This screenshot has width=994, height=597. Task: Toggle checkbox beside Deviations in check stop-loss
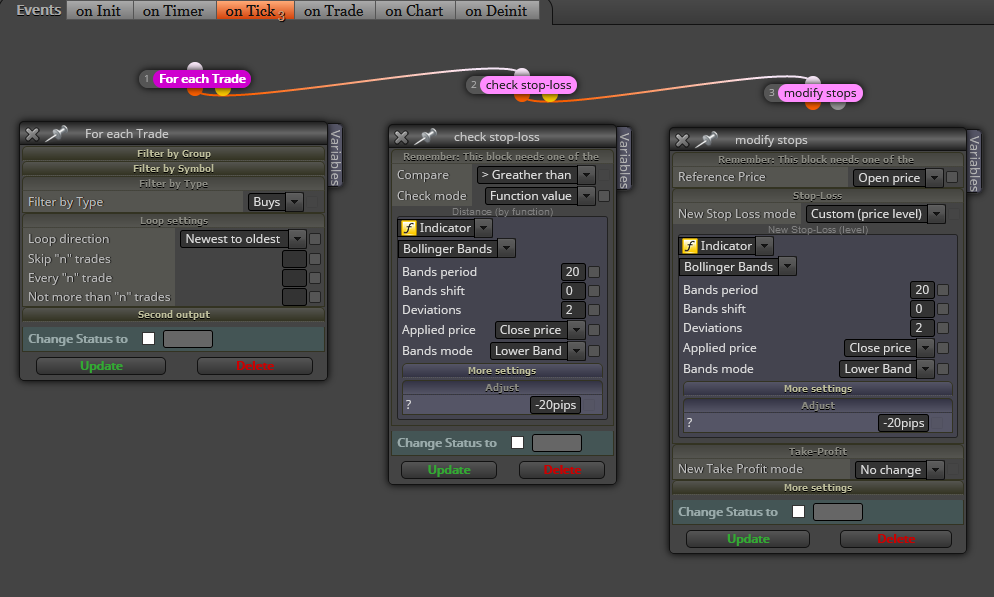(594, 310)
